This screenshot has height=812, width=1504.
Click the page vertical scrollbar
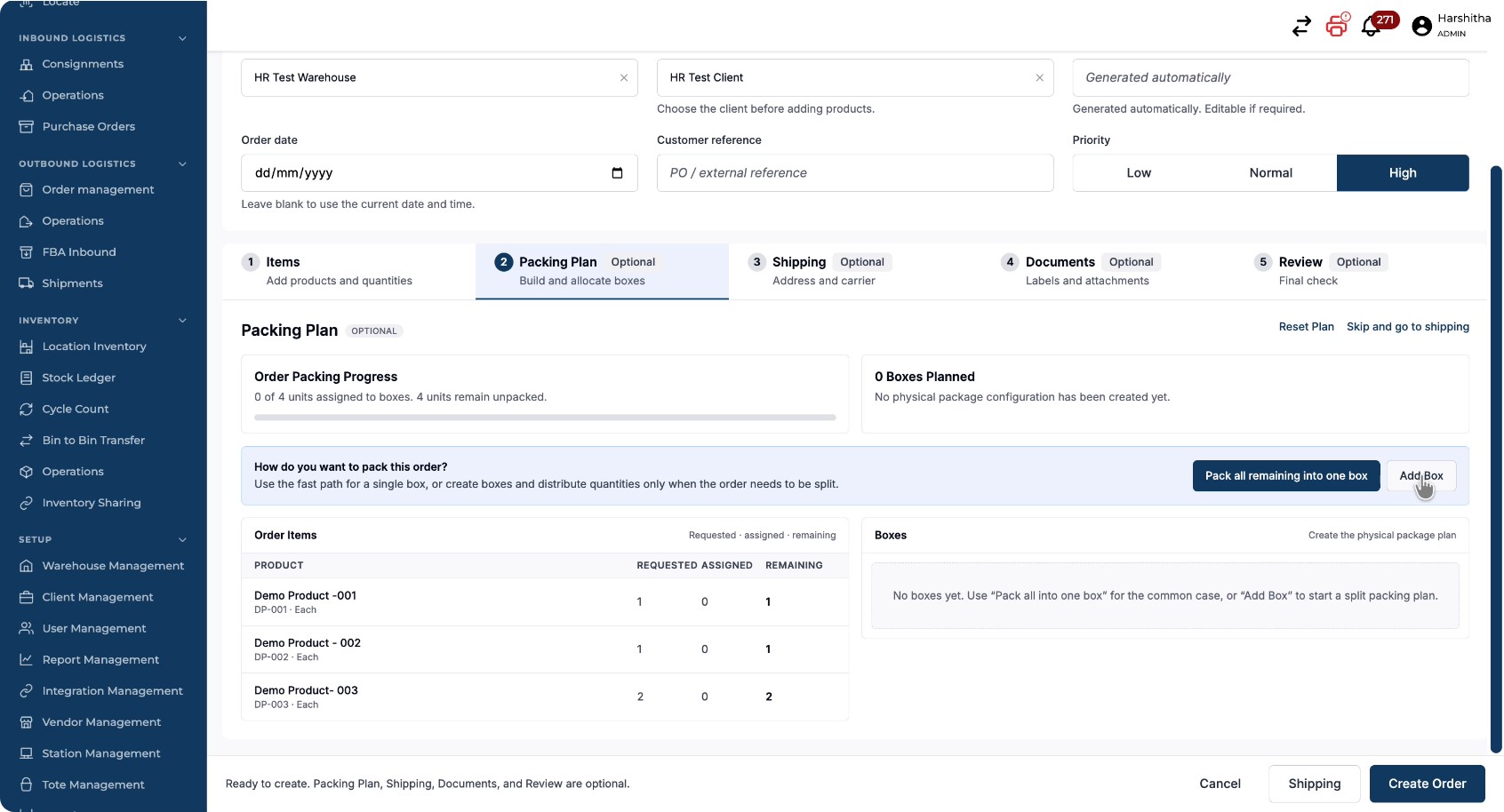pyautogui.click(x=1496, y=459)
